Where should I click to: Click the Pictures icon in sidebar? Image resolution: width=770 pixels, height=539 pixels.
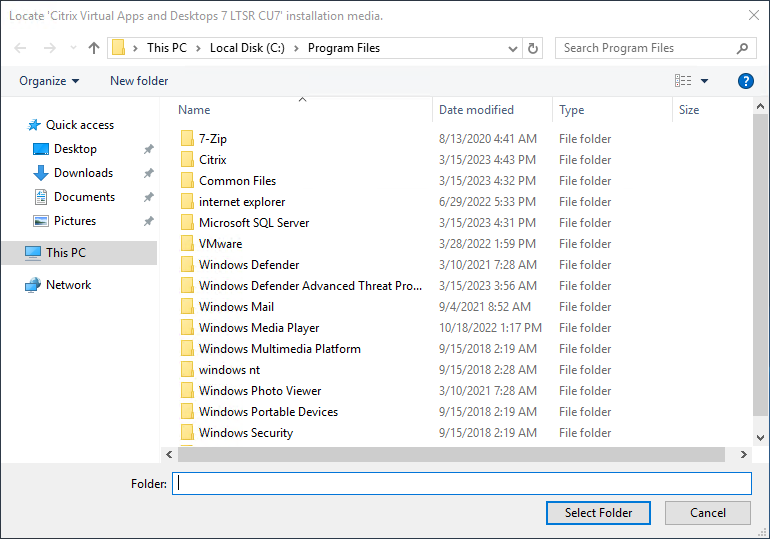(41, 221)
